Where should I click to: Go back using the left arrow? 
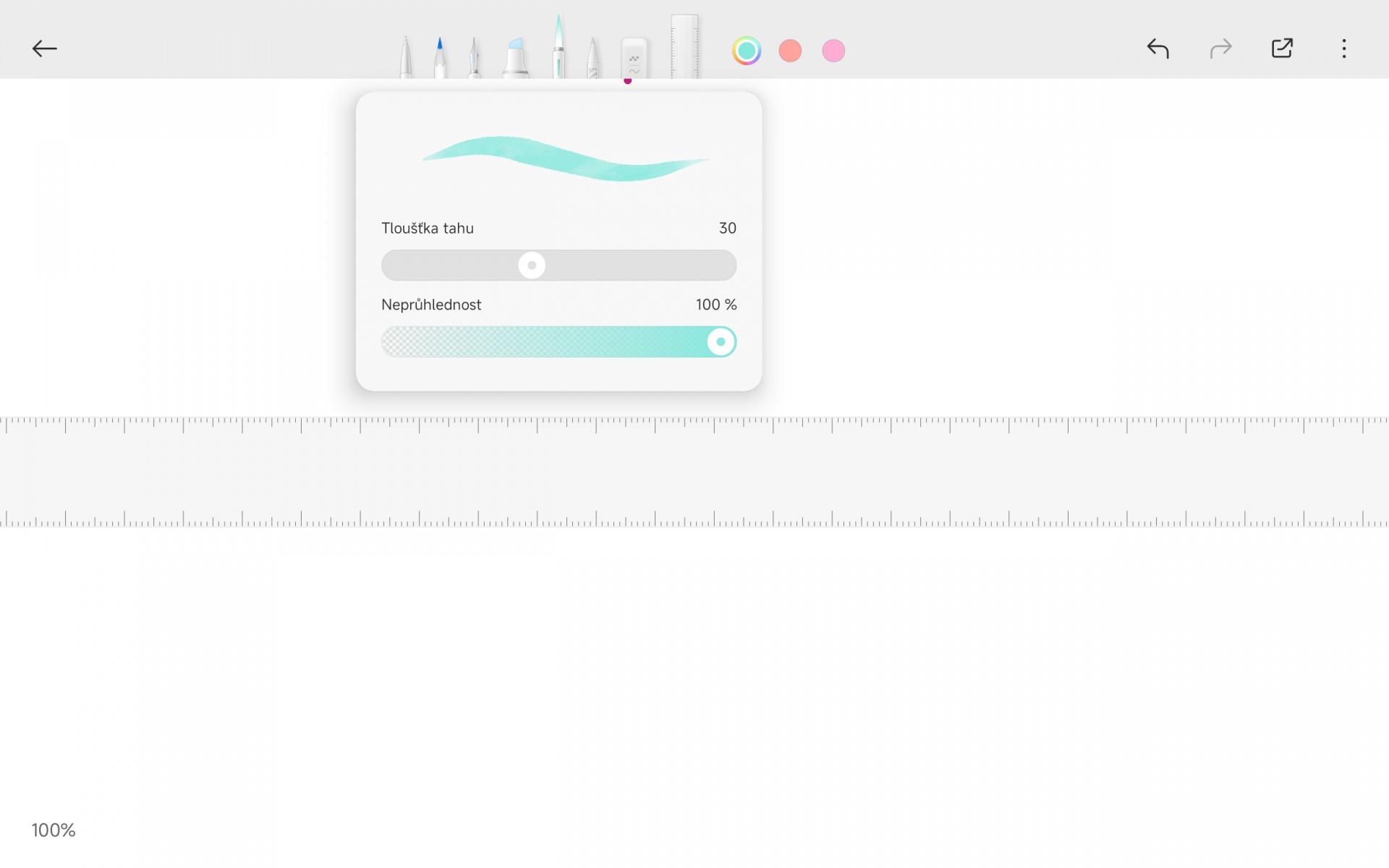tap(44, 48)
